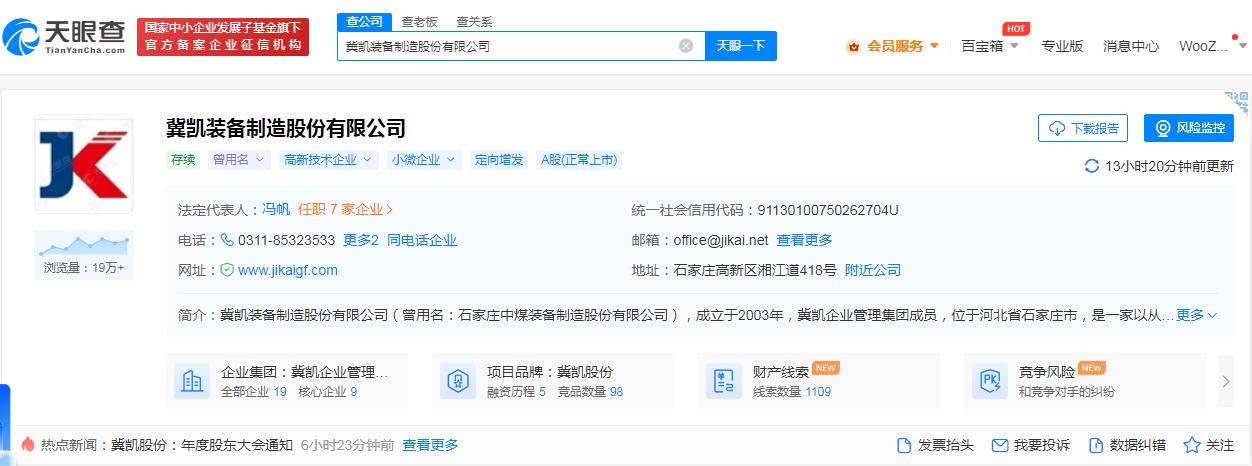Click the invoice header document icon
This screenshot has width=1252, height=466.
(x=904, y=445)
